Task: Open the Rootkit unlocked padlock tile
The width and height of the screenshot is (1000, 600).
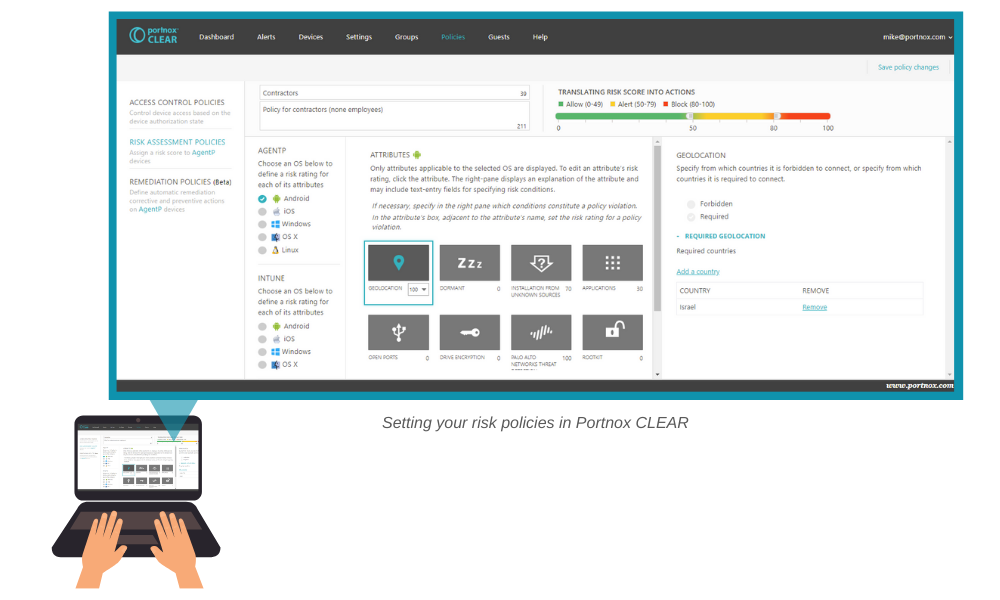Action: pos(612,332)
